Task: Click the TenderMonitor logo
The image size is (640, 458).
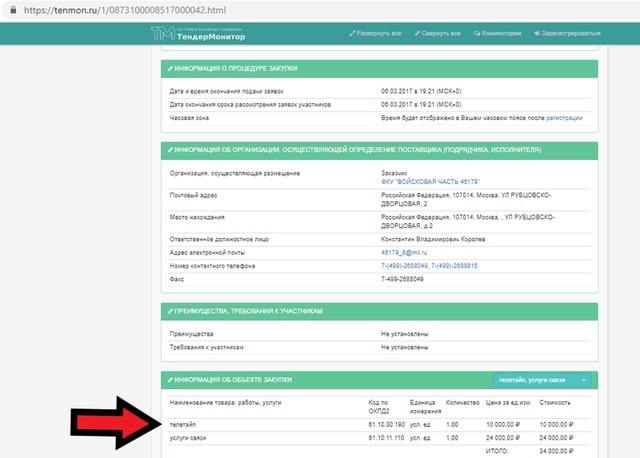Action: coord(198,33)
